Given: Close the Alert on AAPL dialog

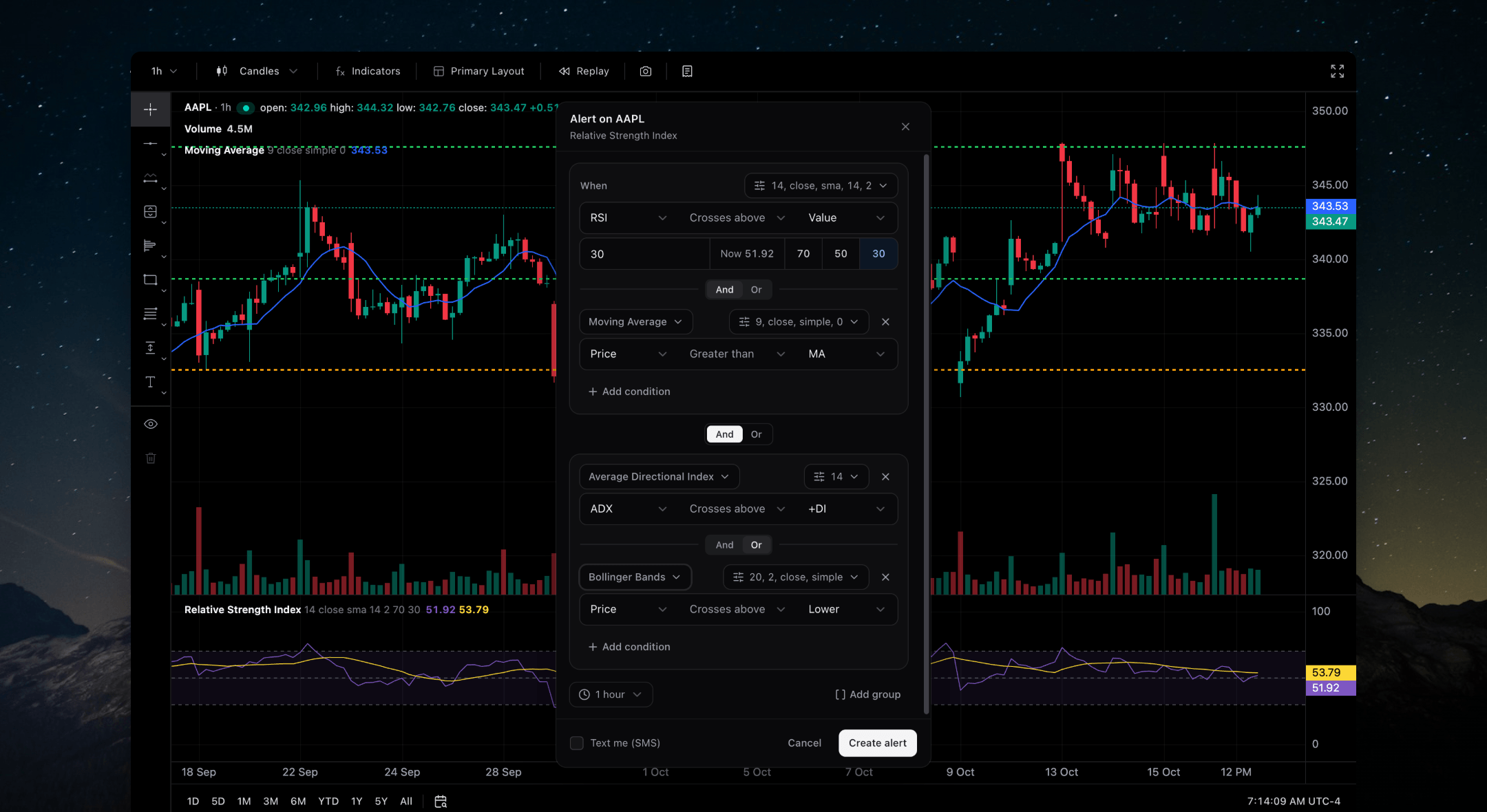Looking at the screenshot, I should click(905, 127).
